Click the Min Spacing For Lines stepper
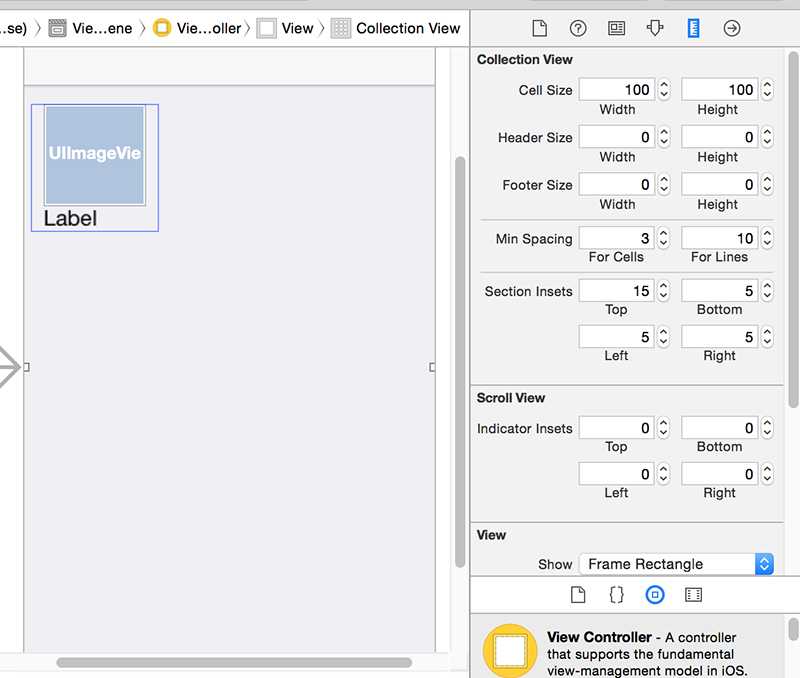The height and width of the screenshot is (678, 800). pyautogui.click(x=767, y=238)
